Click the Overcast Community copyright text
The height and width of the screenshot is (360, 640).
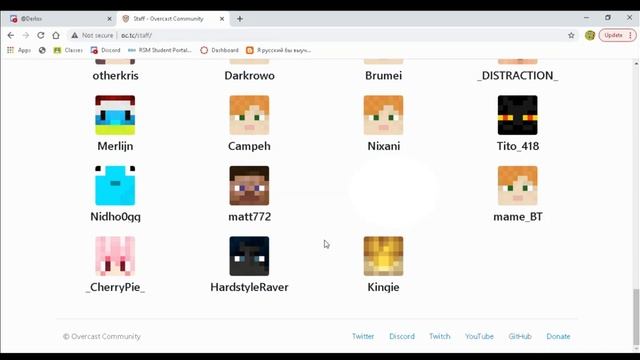coord(102,336)
